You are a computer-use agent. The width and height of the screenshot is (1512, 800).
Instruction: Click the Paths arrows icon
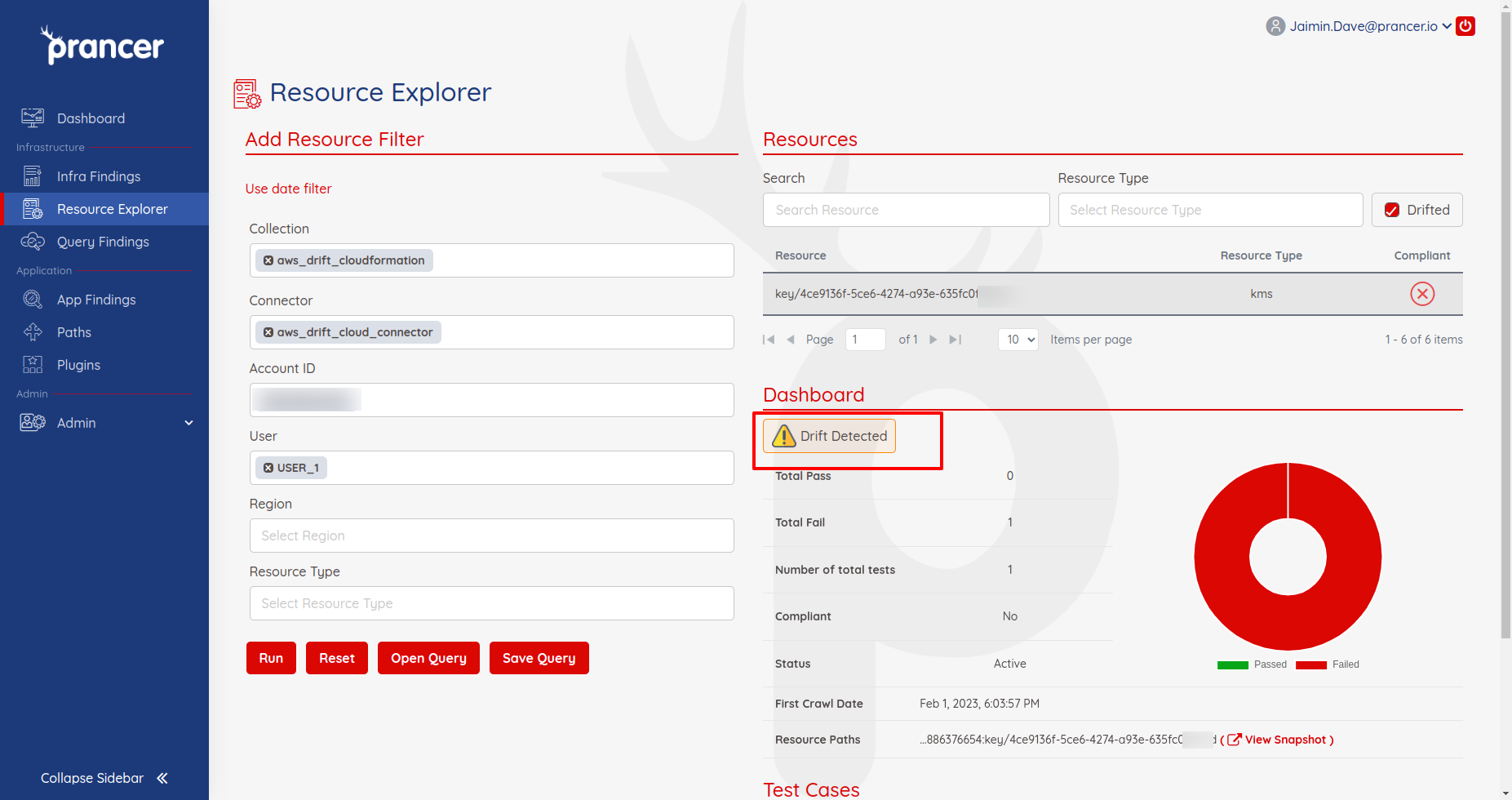click(33, 332)
